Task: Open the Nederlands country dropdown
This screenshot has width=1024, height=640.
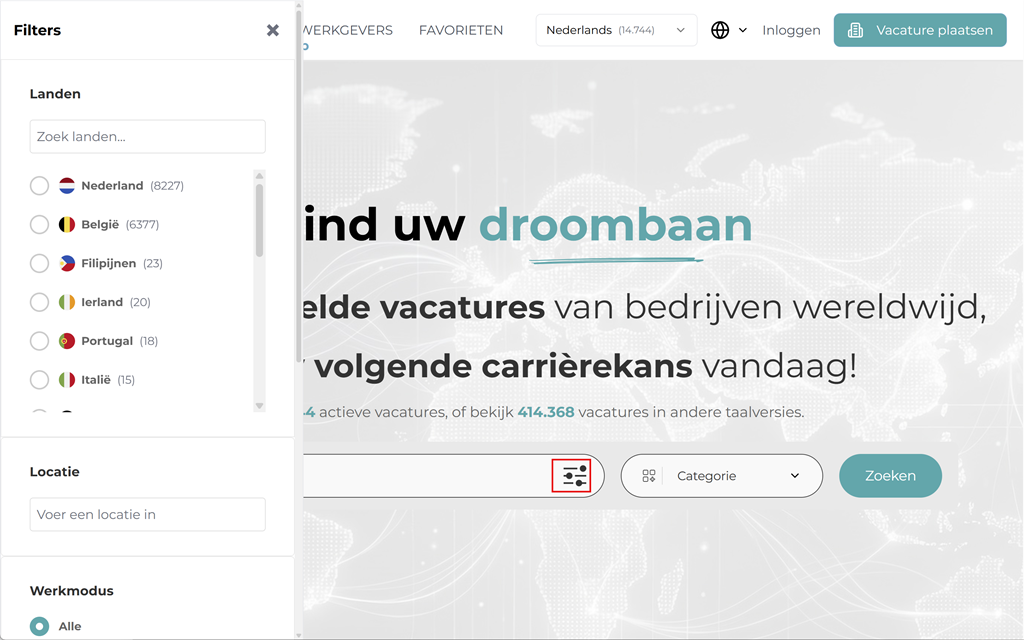Action: tap(616, 30)
